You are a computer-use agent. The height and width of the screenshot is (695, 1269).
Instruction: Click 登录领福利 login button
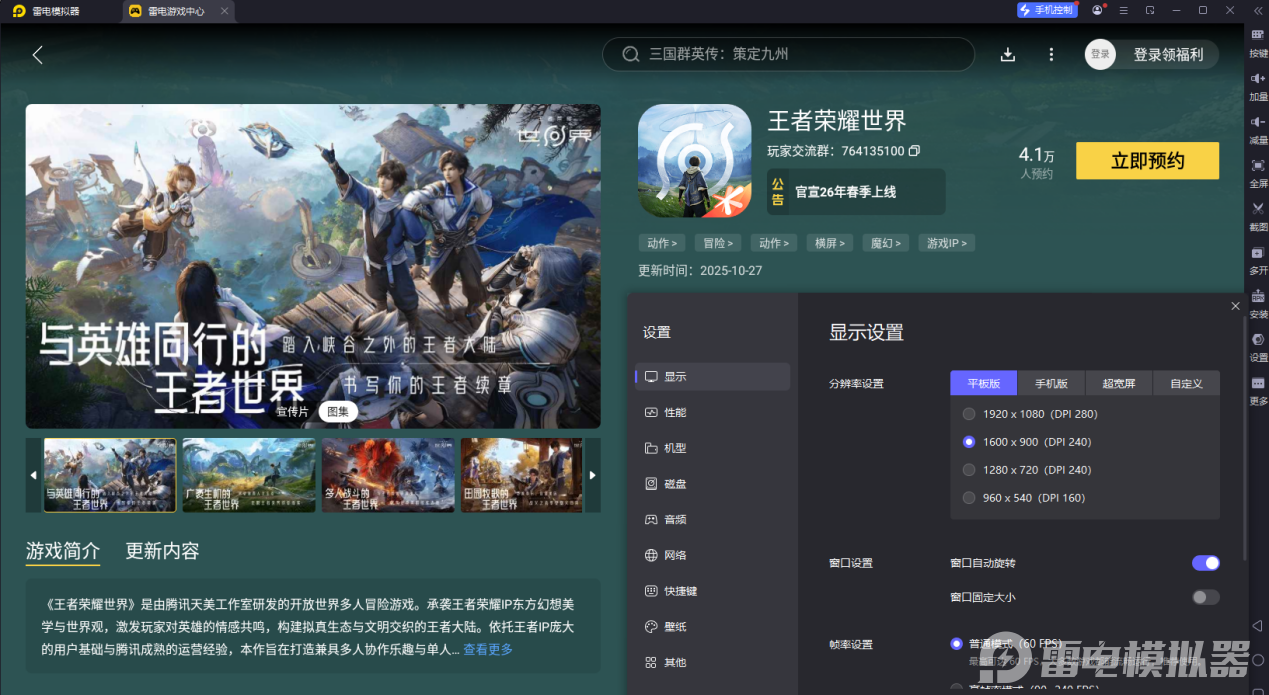tap(1168, 54)
